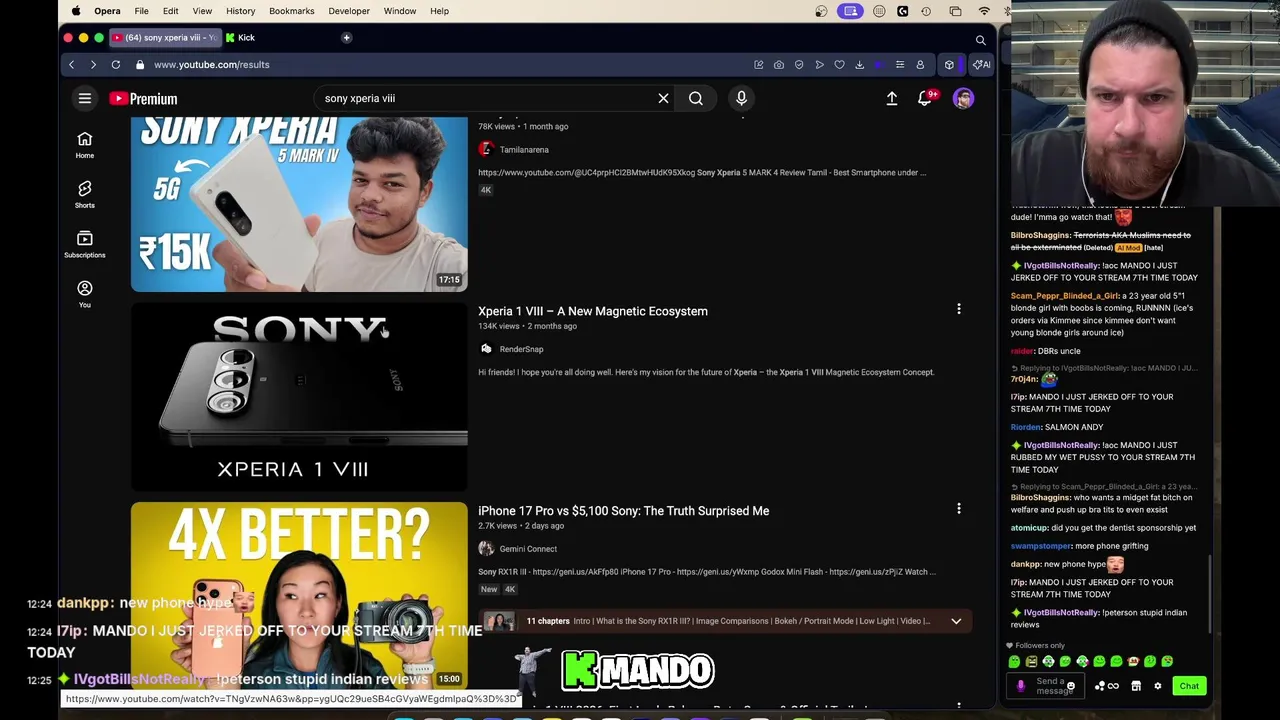Viewport: 1280px width, 720px height.
Task: Open Xperia 1 VIII Magnetic Ecosystem title
Action: tap(593, 311)
